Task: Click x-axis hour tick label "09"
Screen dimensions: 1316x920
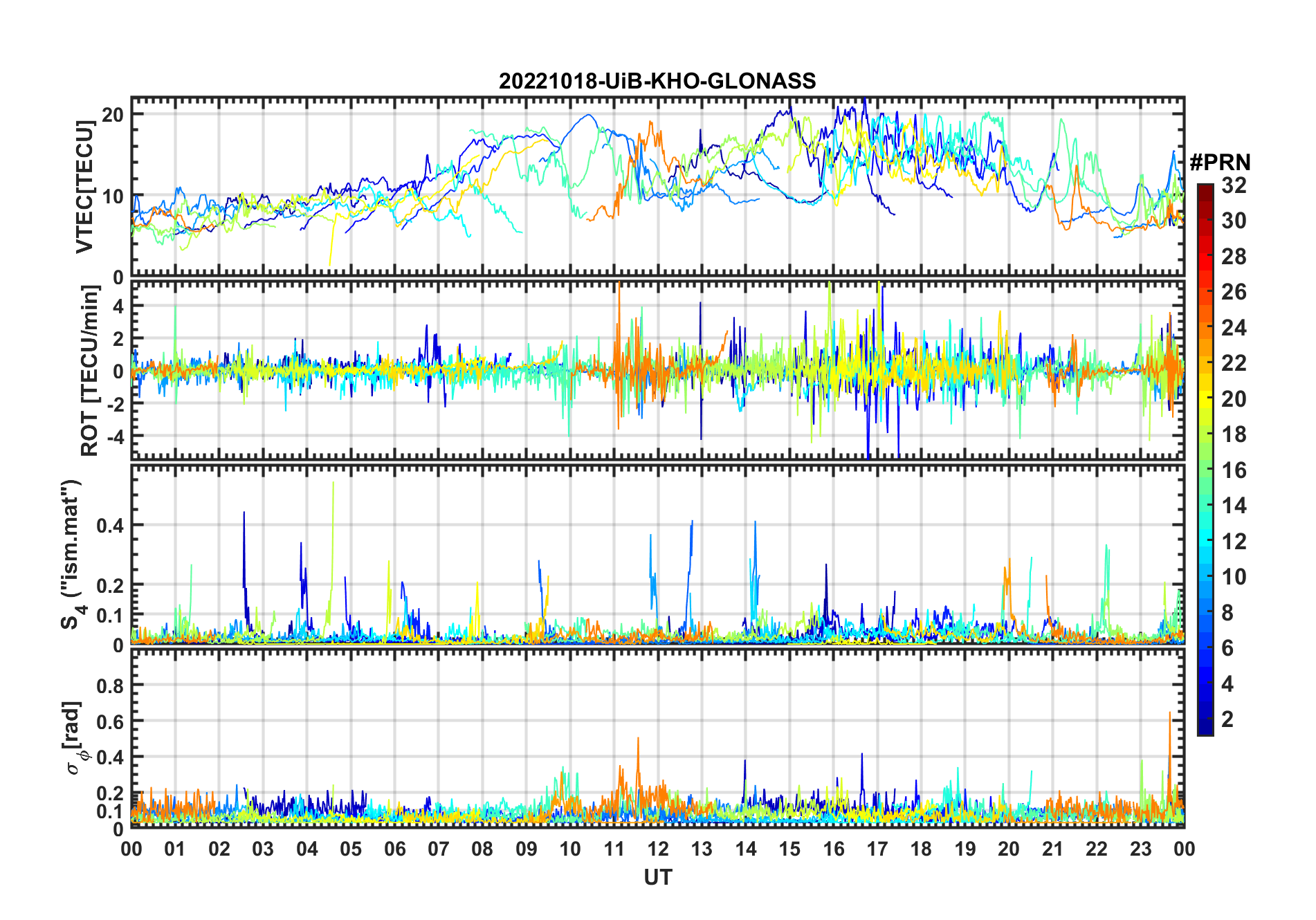Action: click(x=527, y=849)
